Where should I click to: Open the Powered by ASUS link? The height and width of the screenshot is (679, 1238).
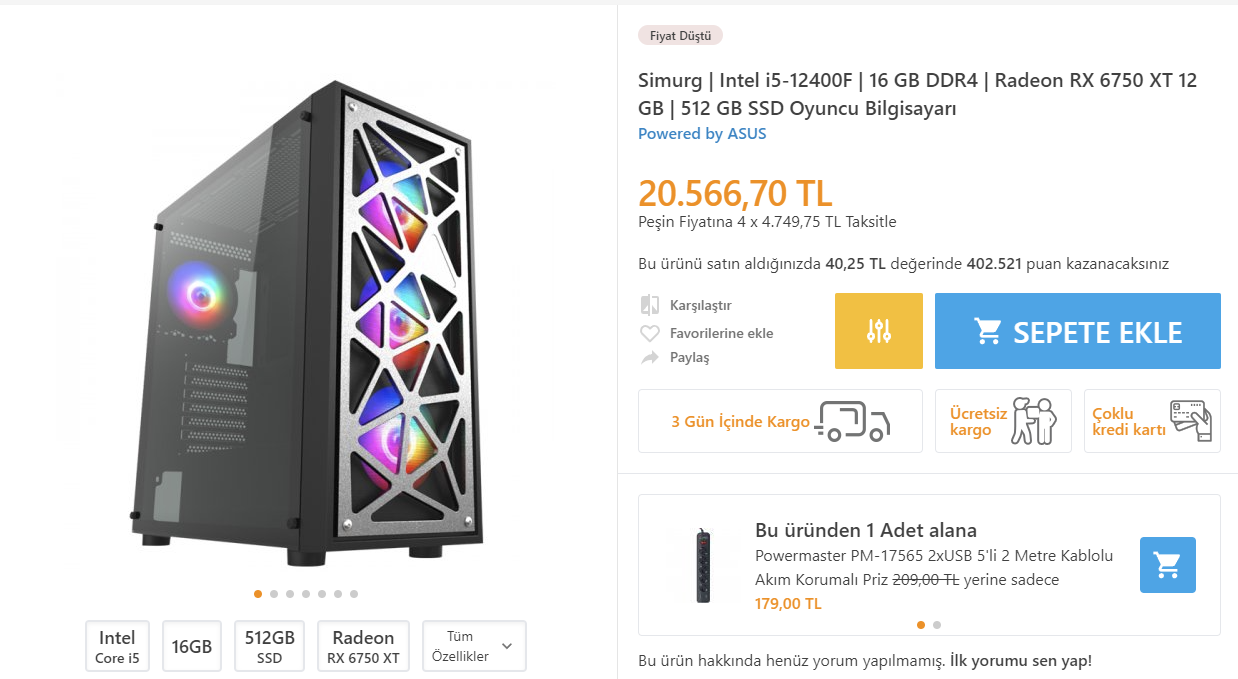tap(702, 134)
